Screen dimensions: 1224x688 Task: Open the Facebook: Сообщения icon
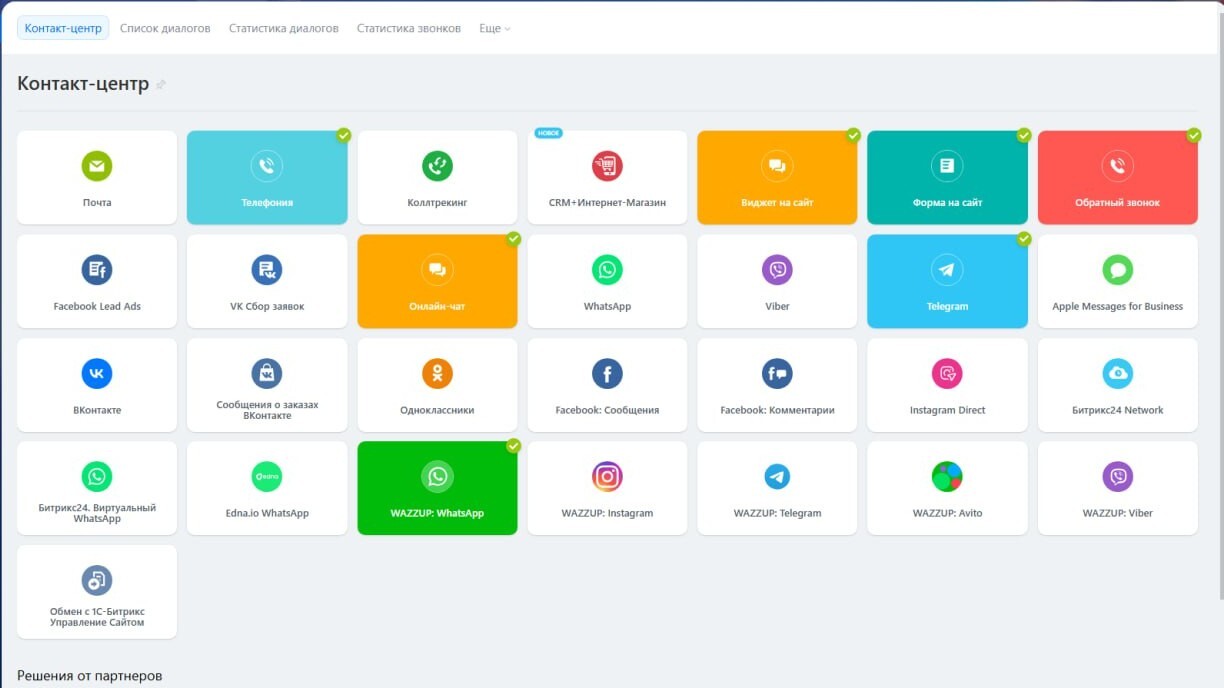pos(607,374)
